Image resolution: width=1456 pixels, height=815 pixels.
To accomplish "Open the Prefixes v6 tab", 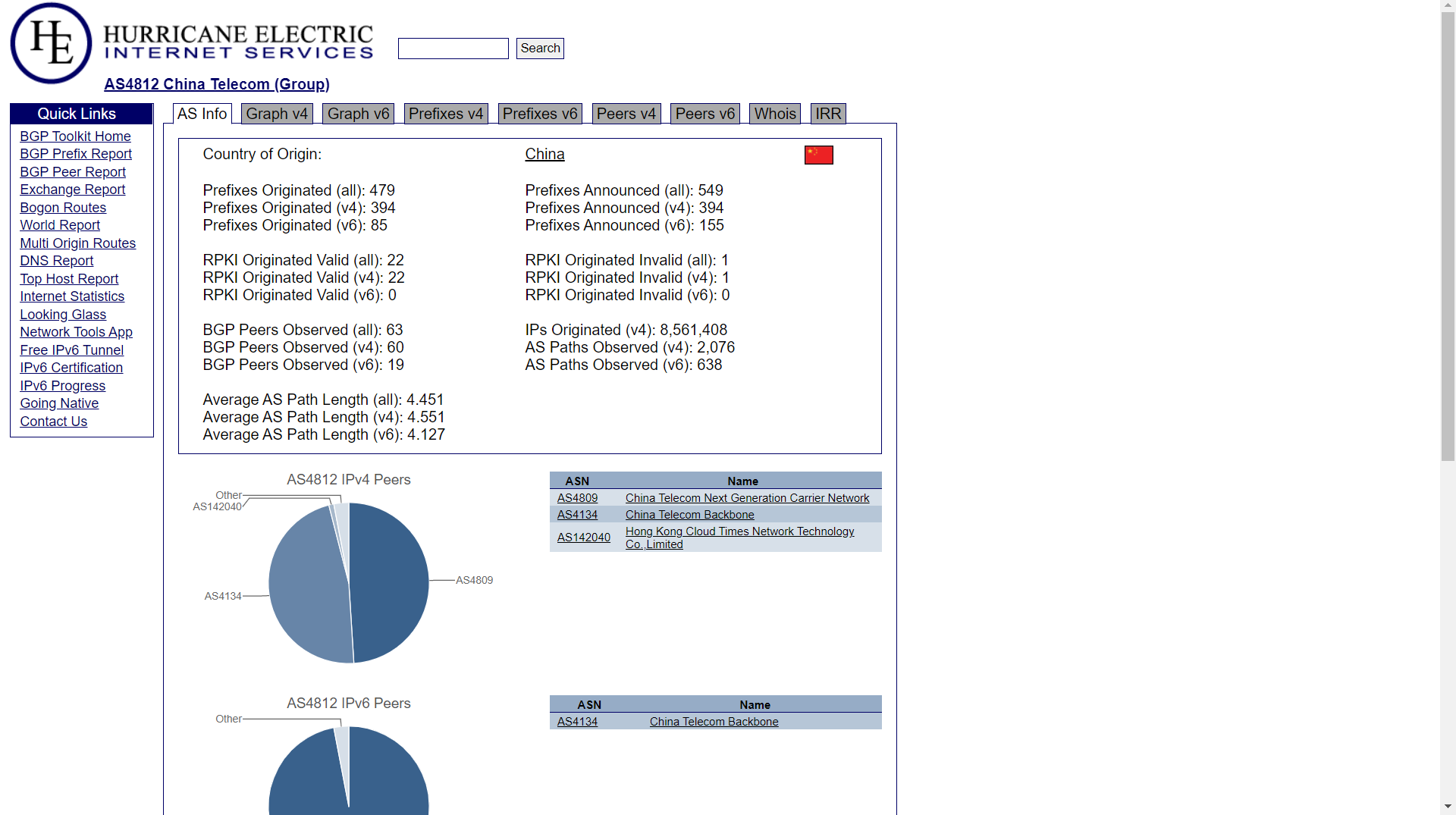I will click(x=539, y=114).
